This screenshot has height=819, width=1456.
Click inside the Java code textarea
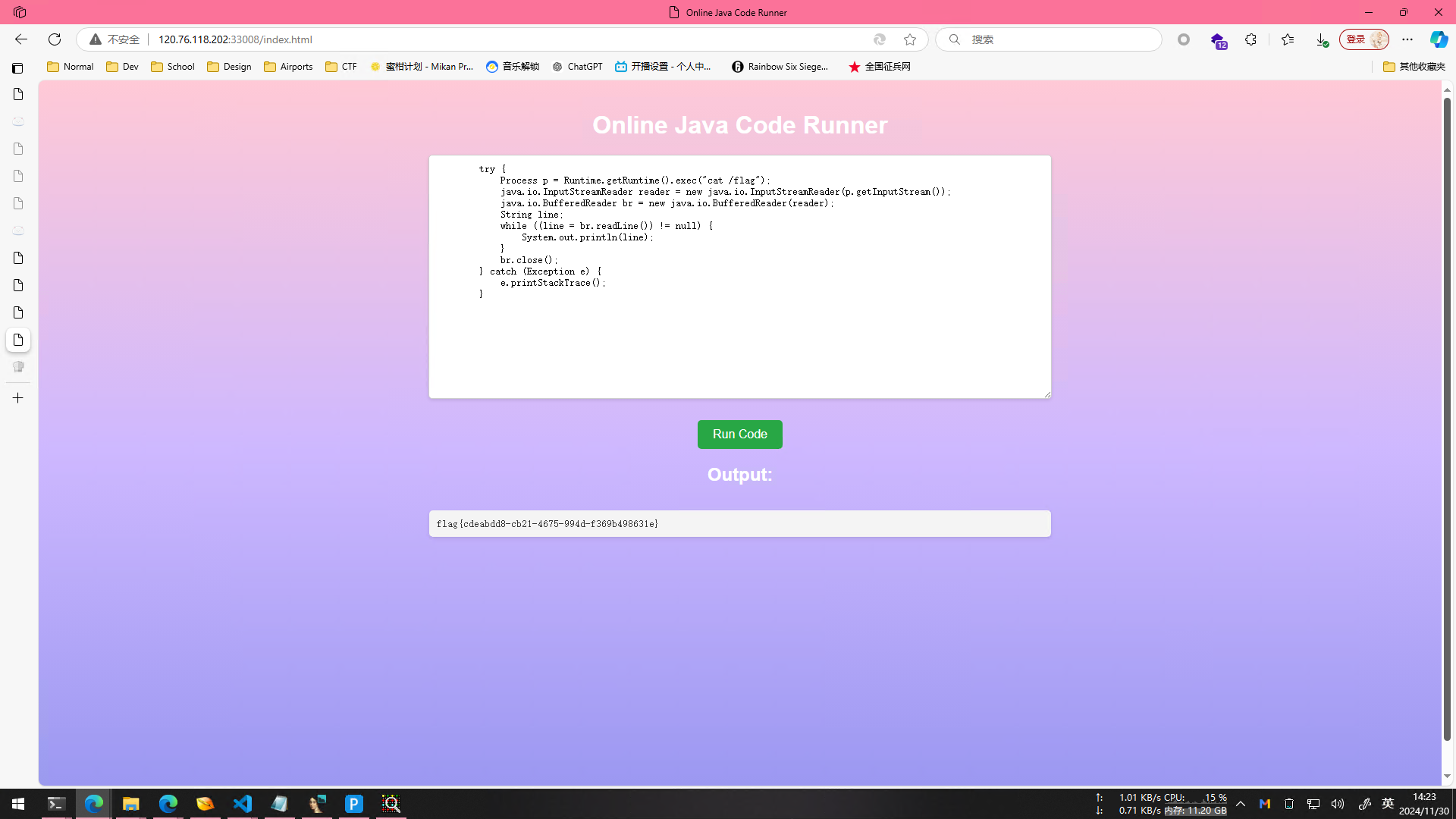coord(739,341)
